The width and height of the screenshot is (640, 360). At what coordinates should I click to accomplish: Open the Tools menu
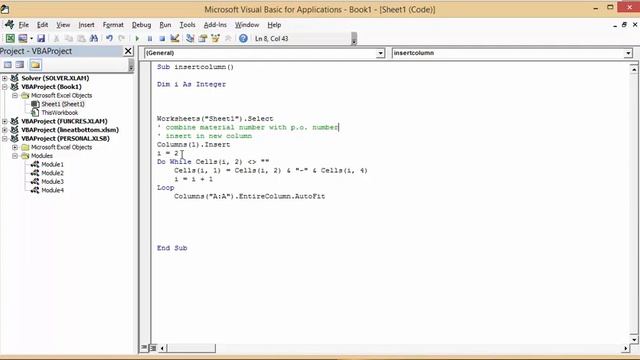pyautogui.click(x=187, y=25)
